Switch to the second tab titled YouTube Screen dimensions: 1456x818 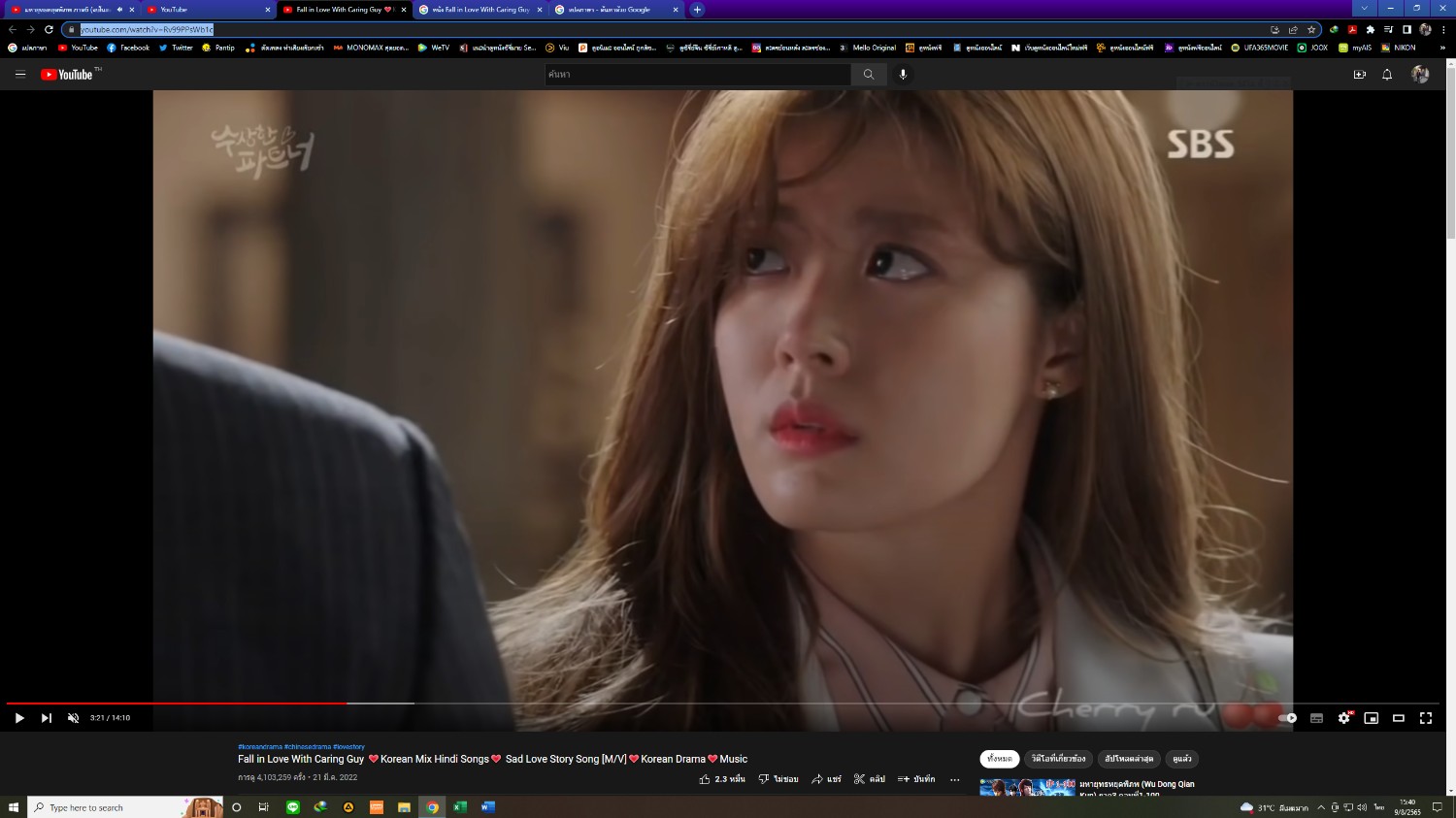pyautogui.click(x=207, y=10)
